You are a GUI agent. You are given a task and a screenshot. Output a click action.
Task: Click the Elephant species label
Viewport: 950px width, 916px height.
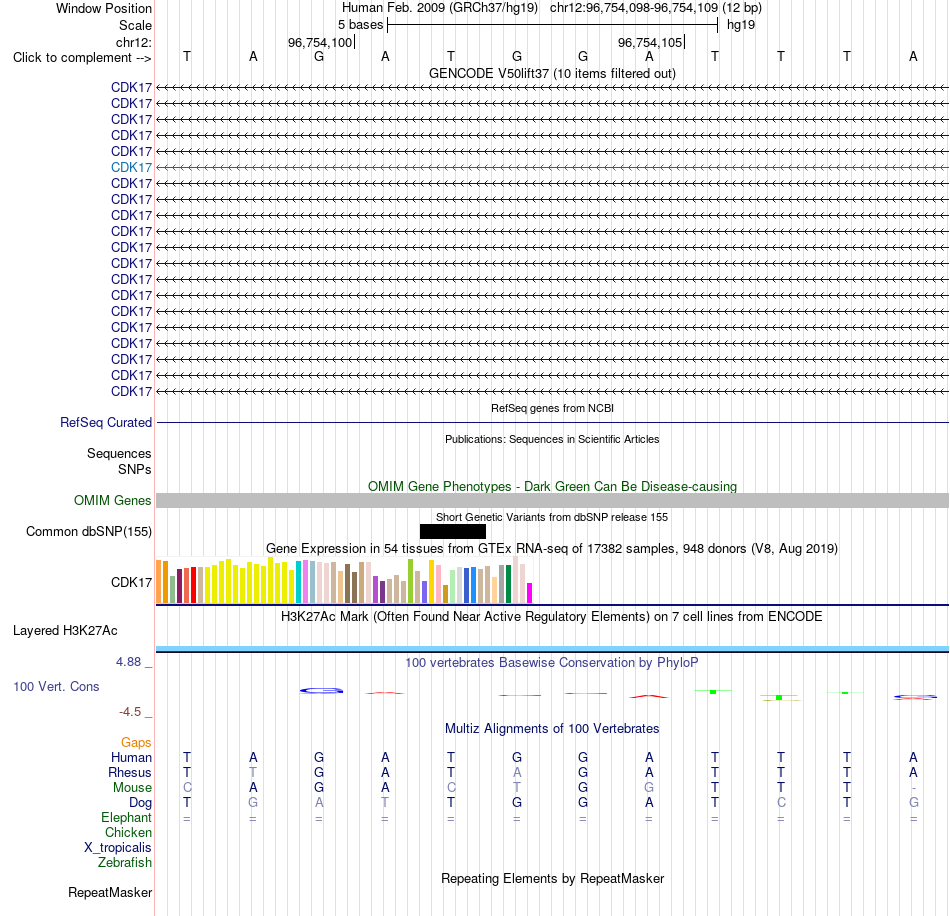pyautogui.click(x=127, y=818)
